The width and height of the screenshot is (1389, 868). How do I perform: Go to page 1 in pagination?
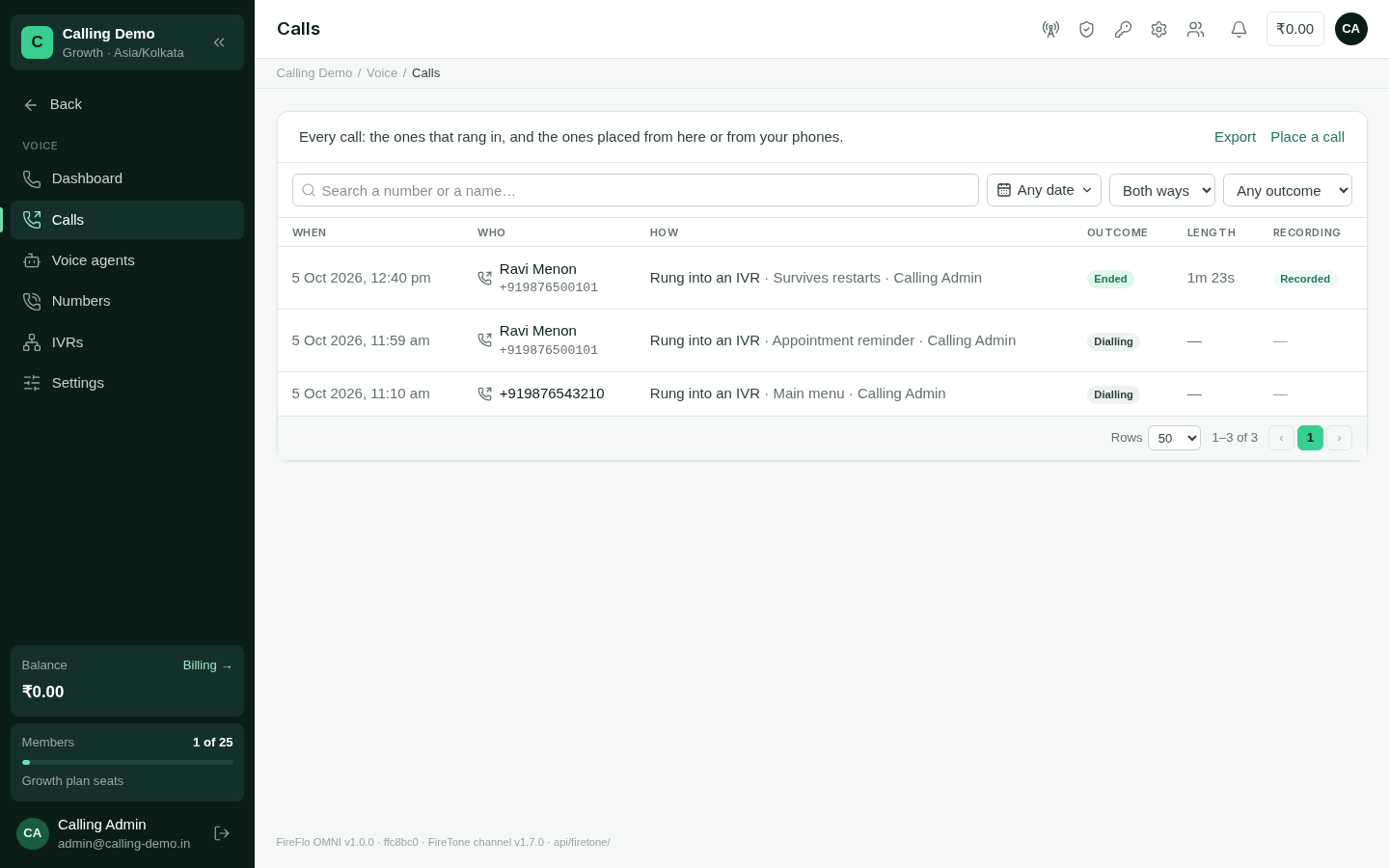click(1310, 438)
